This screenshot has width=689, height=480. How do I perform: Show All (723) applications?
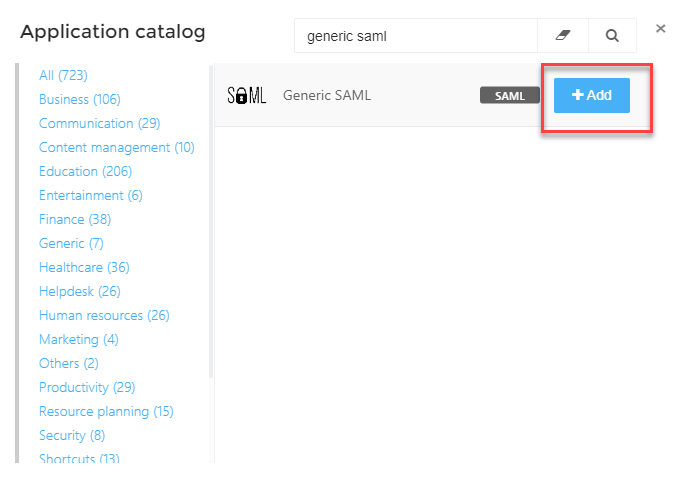pyautogui.click(x=63, y=75)
